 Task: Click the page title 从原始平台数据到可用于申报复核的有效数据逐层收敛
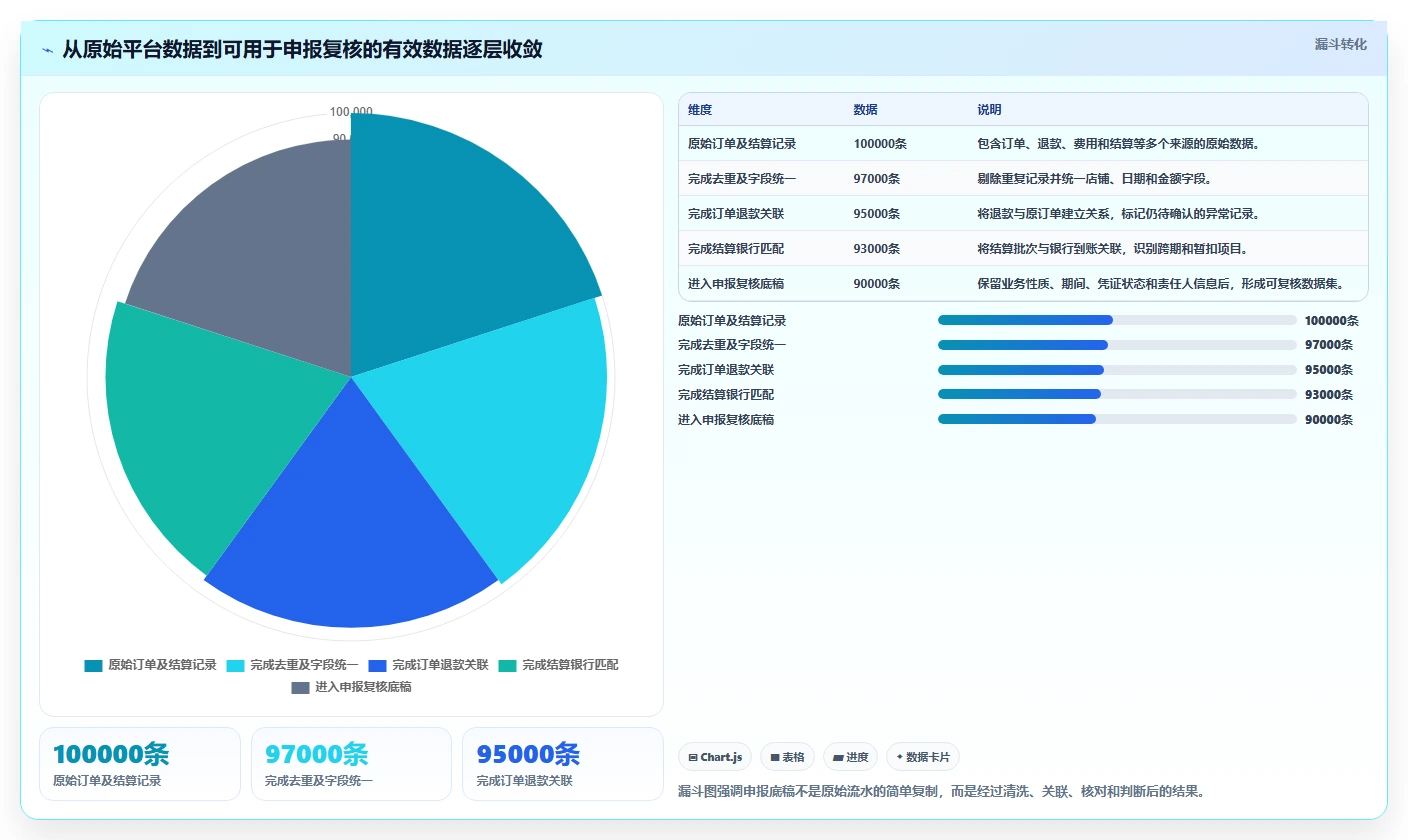click(302, 49)
